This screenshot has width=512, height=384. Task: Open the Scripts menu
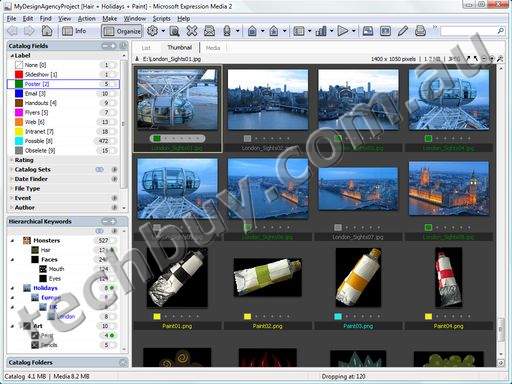pos(162,19)
